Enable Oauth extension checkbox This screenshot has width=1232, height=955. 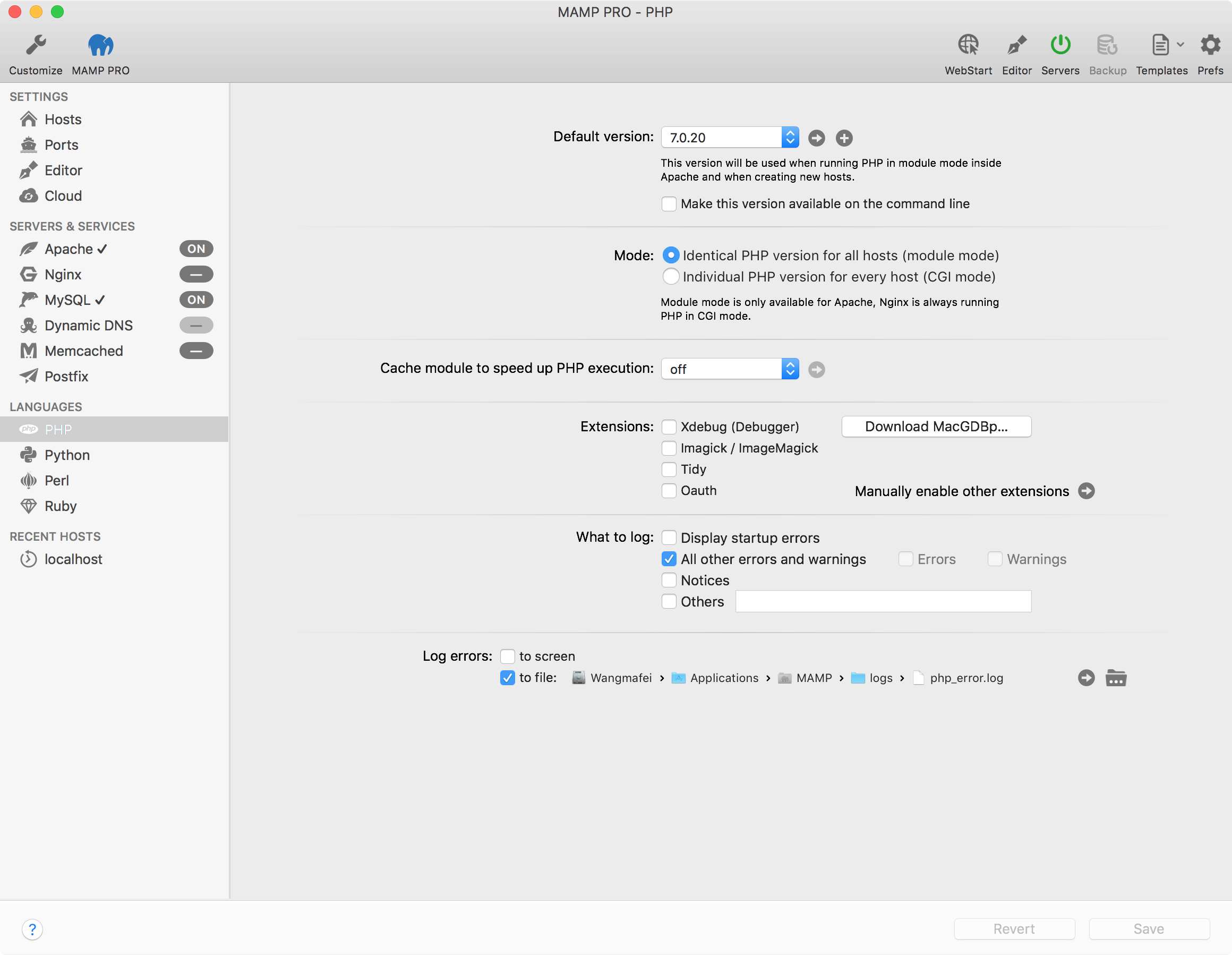pyautogui.click(x=669, y=490)
